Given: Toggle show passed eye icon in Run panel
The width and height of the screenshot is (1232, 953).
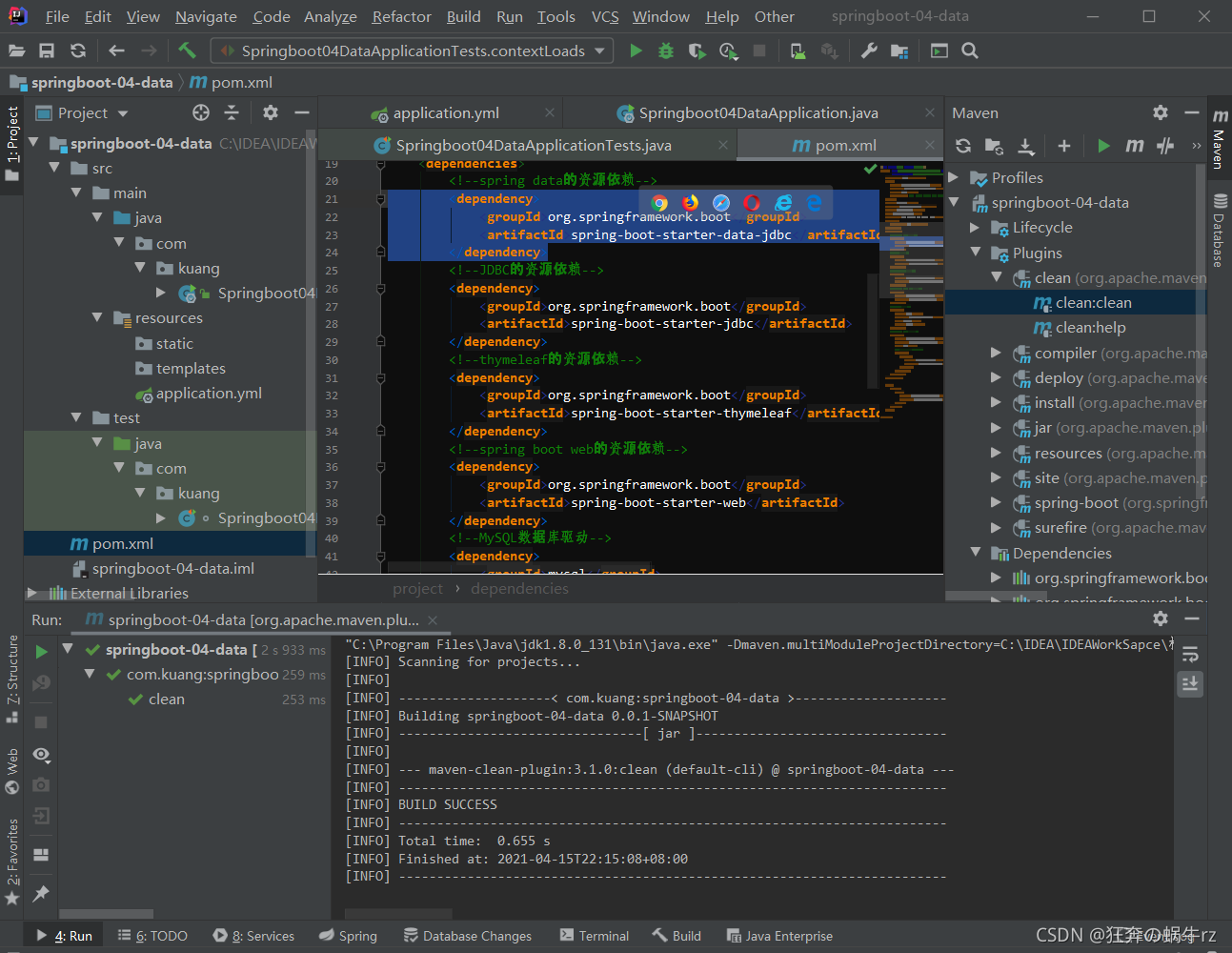Looking at the screenshot, I should [x=41, y=755].
